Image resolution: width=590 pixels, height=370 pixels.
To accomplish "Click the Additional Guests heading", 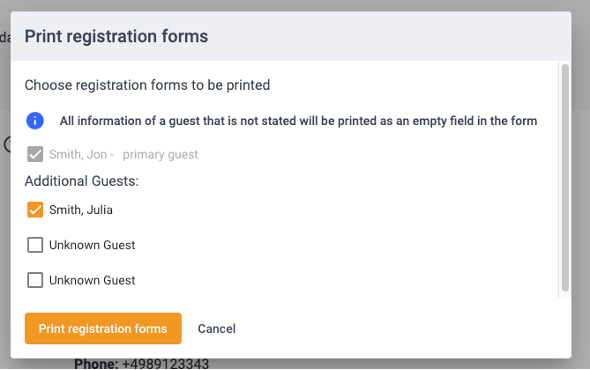I will [x=82, y=181].
